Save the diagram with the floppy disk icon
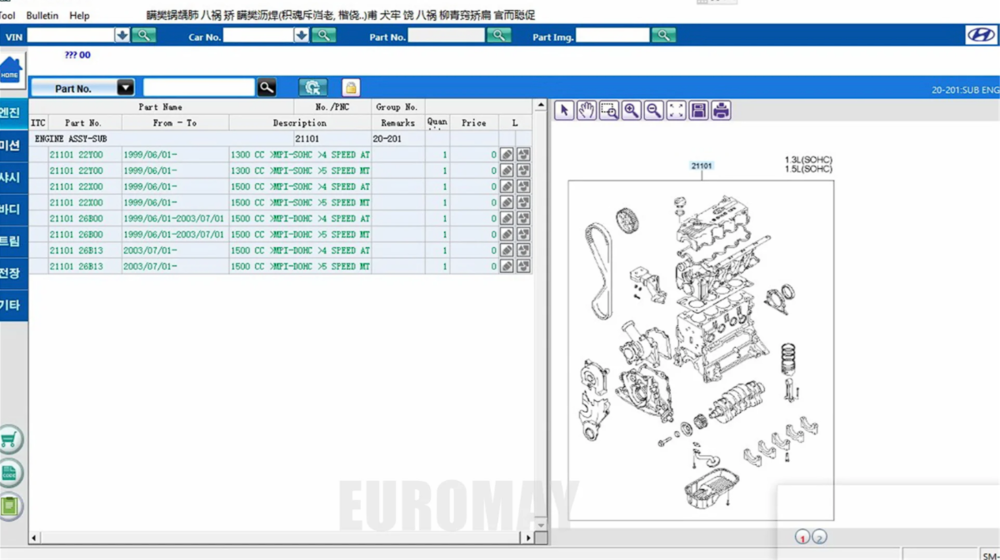The height and width of the screenshot is (560, 1000). coord(699,110)
